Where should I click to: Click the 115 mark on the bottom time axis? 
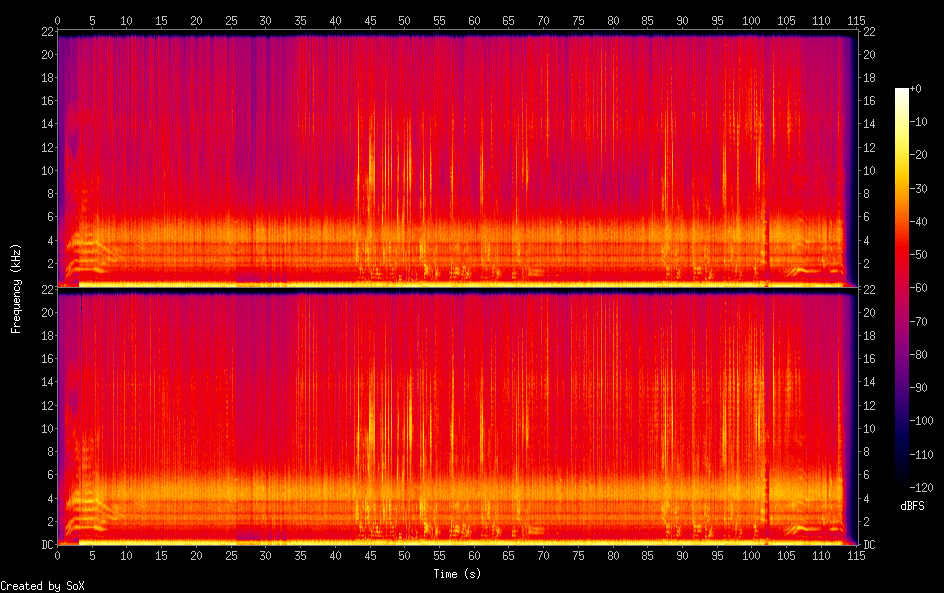point(854,555)
